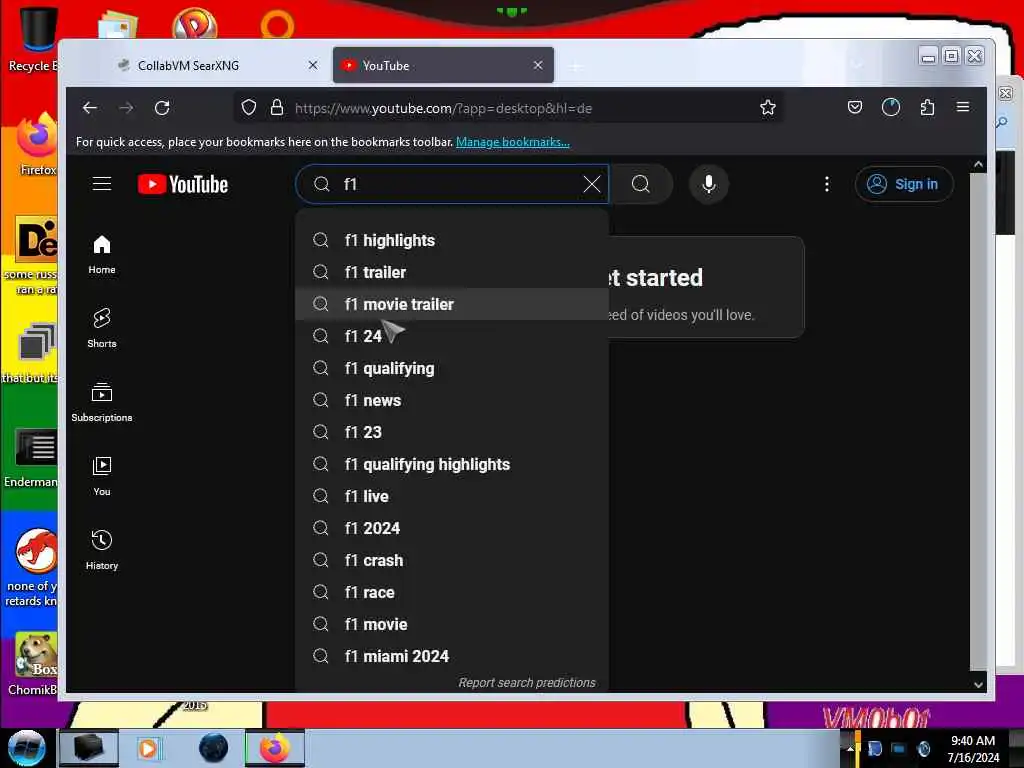Viewport: 1024px width, 768px height.
Task: Open the tracking protection shield icon
Action: point(249,108)
